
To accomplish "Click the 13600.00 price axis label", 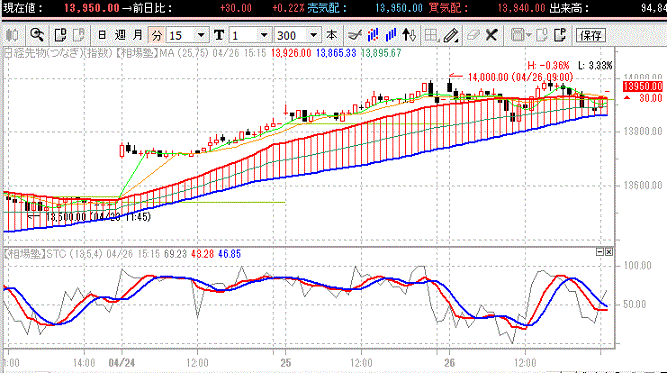I will [x=643, y=185].
